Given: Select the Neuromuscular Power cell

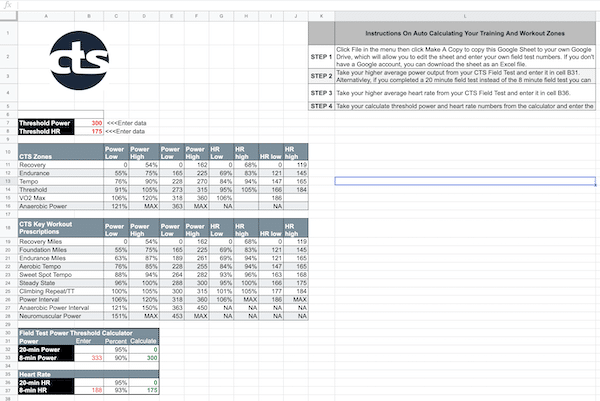Looking at the screenshot, I should pyautogui.click(x=60, y=316).
